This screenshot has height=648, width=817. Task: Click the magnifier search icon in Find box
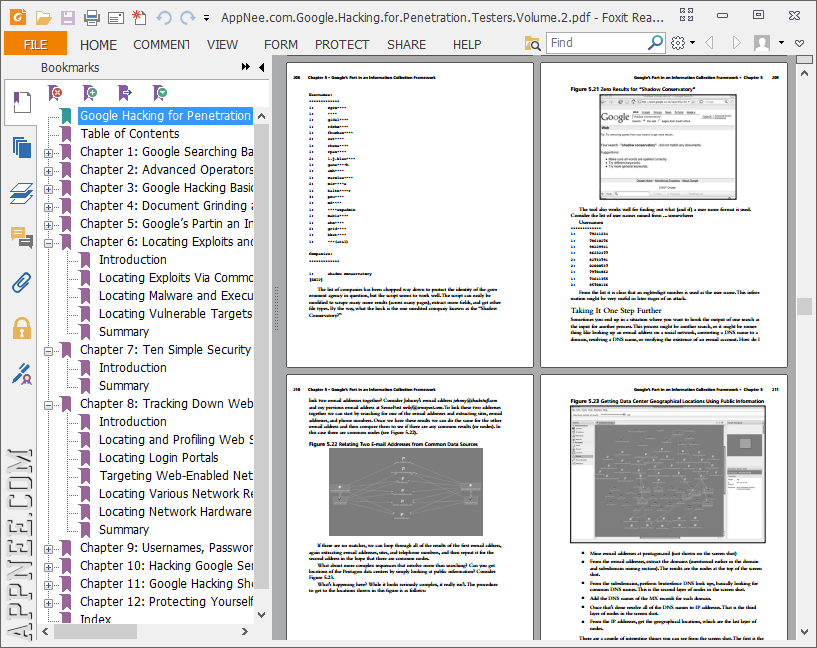(x=655, y=42)
